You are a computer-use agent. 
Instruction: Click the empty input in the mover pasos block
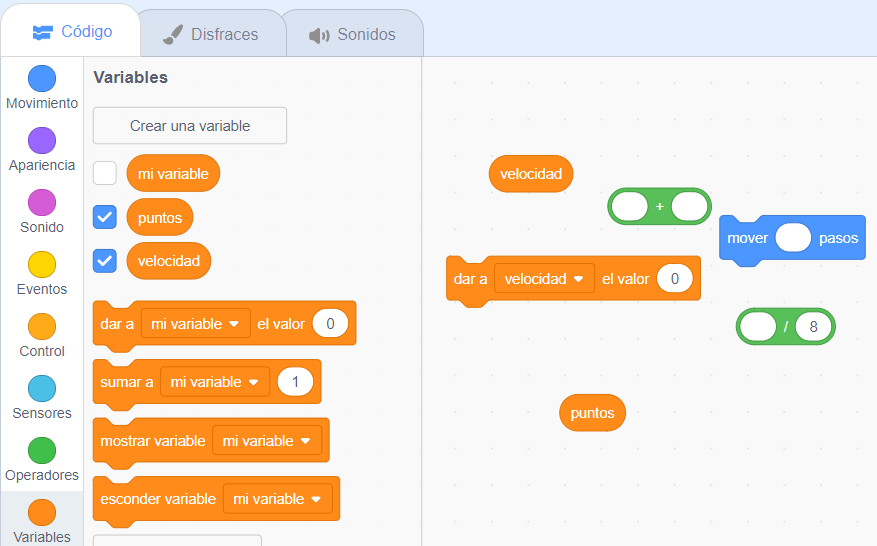(793, 238)
